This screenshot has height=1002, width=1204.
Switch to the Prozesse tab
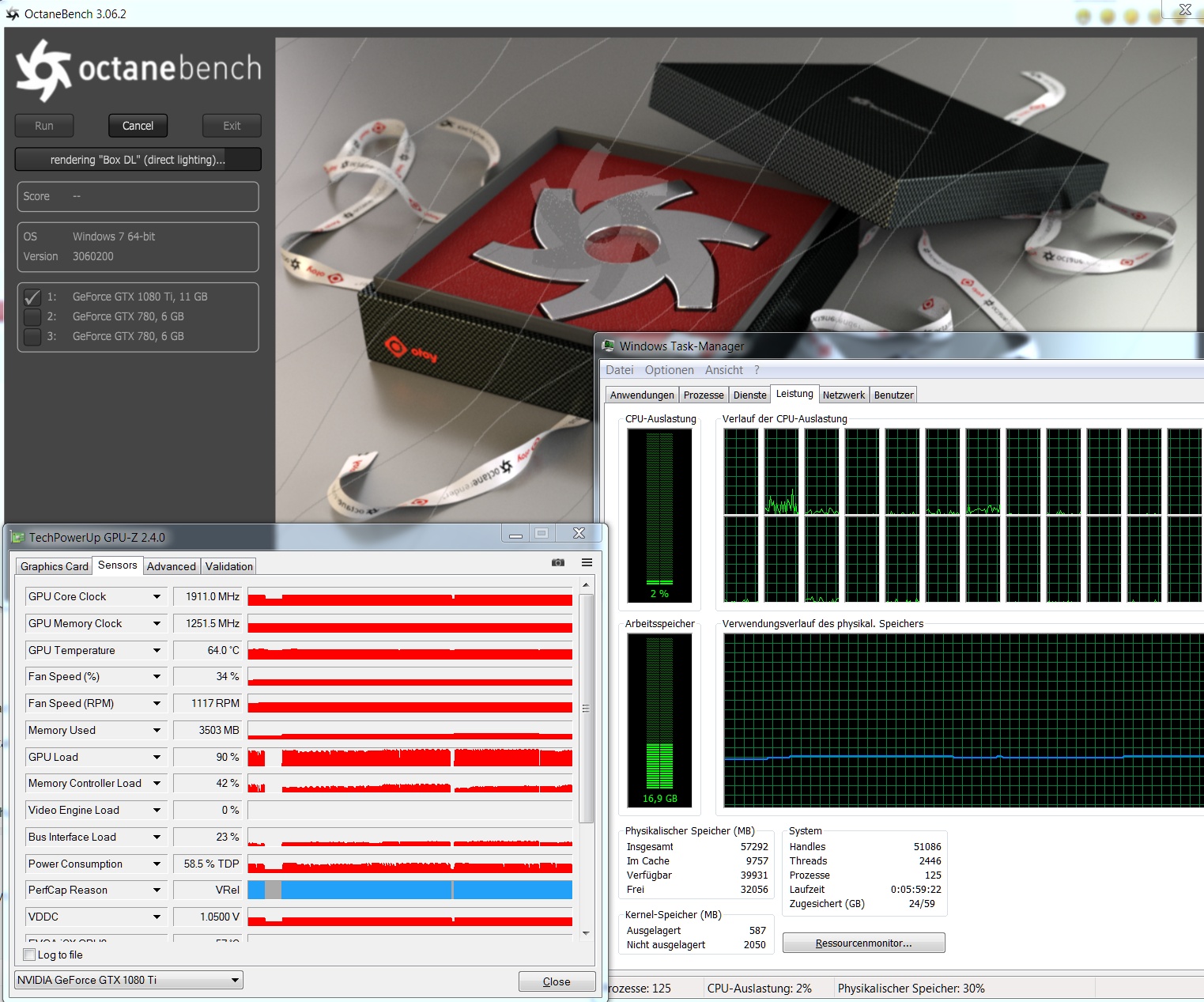(704, 395)
